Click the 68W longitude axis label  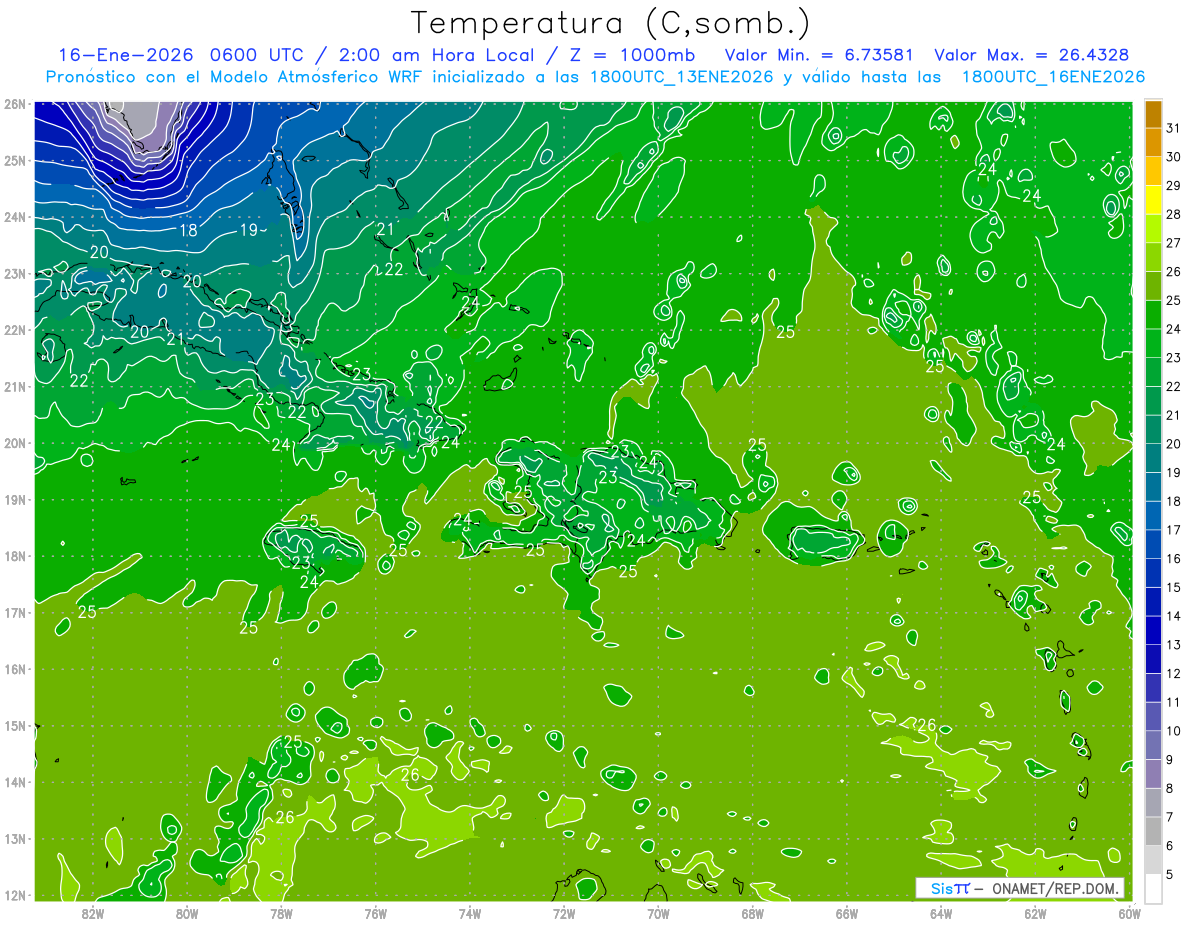[x=753, y=913]
